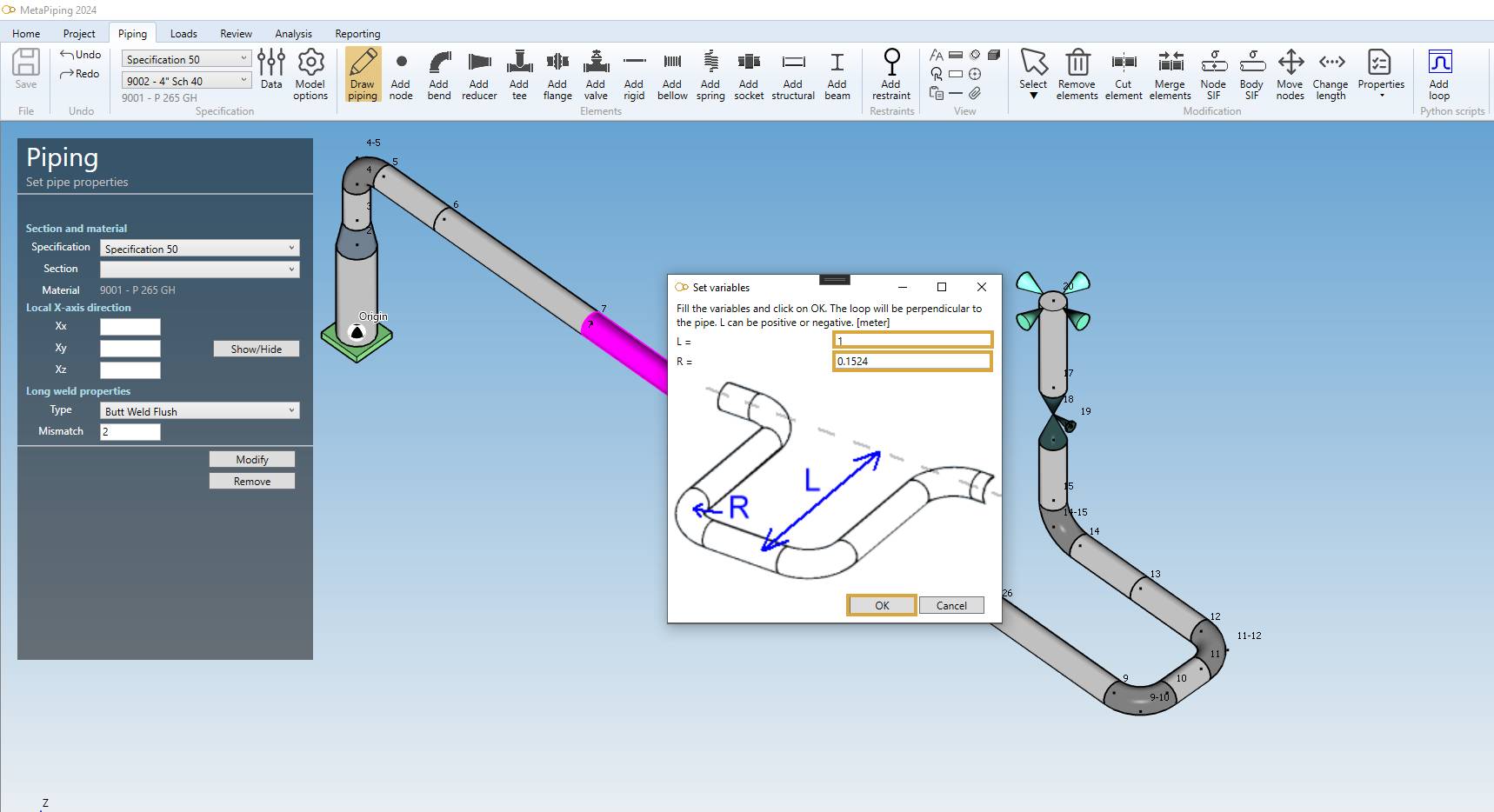Select the Draw piping tool
This screenshot has width=1494, height=812.
coord(363,74)
